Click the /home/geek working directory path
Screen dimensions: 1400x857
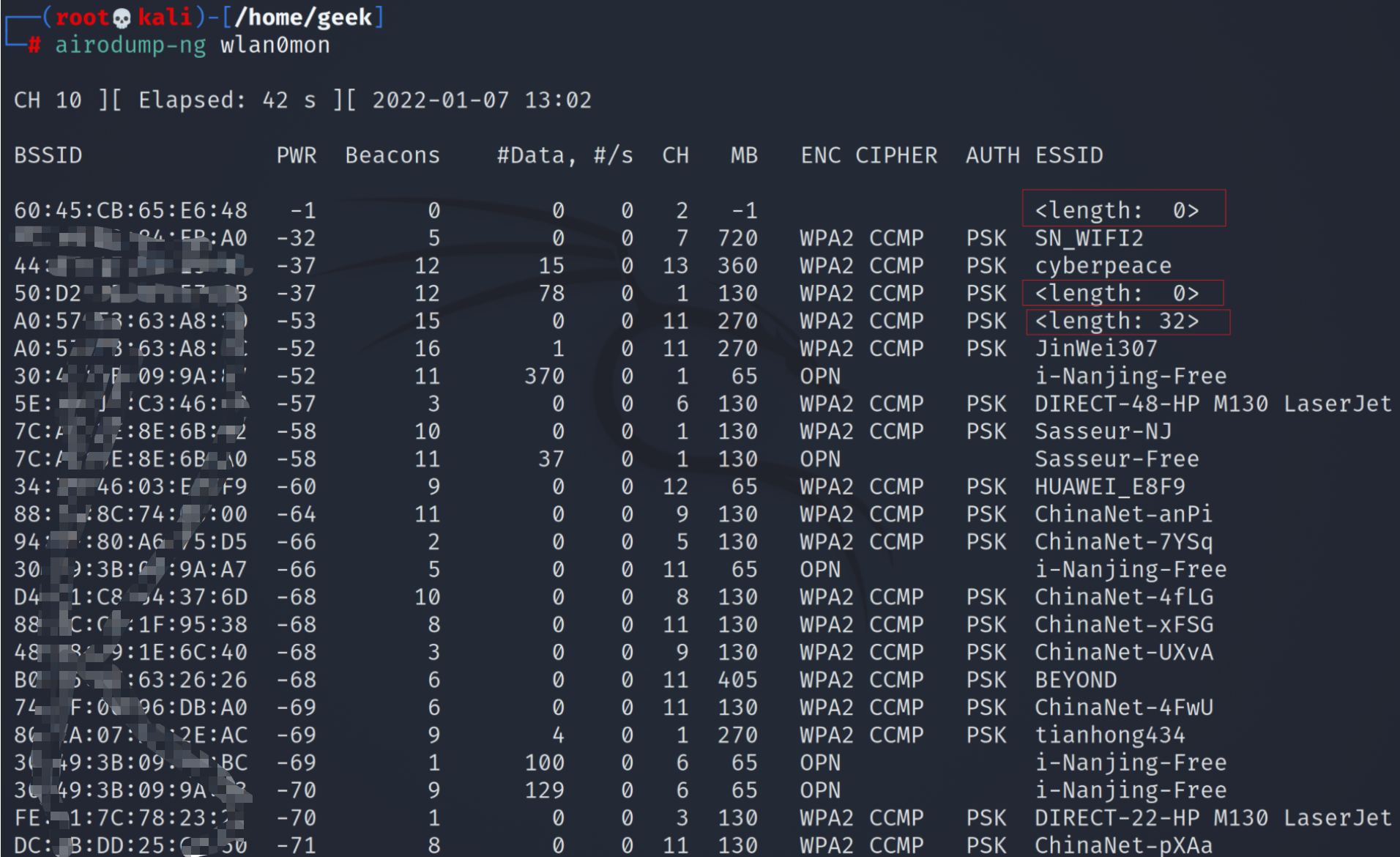(x=303, y=17)
